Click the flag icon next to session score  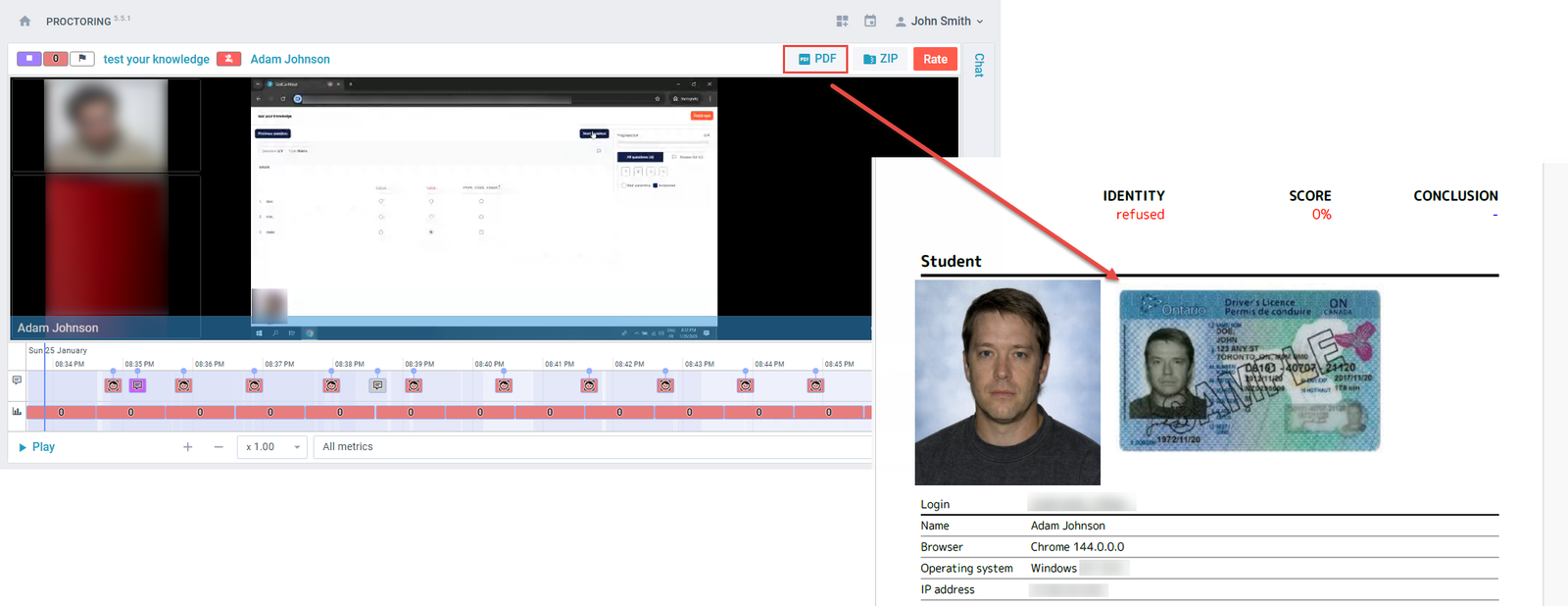[x=82, y=59]
